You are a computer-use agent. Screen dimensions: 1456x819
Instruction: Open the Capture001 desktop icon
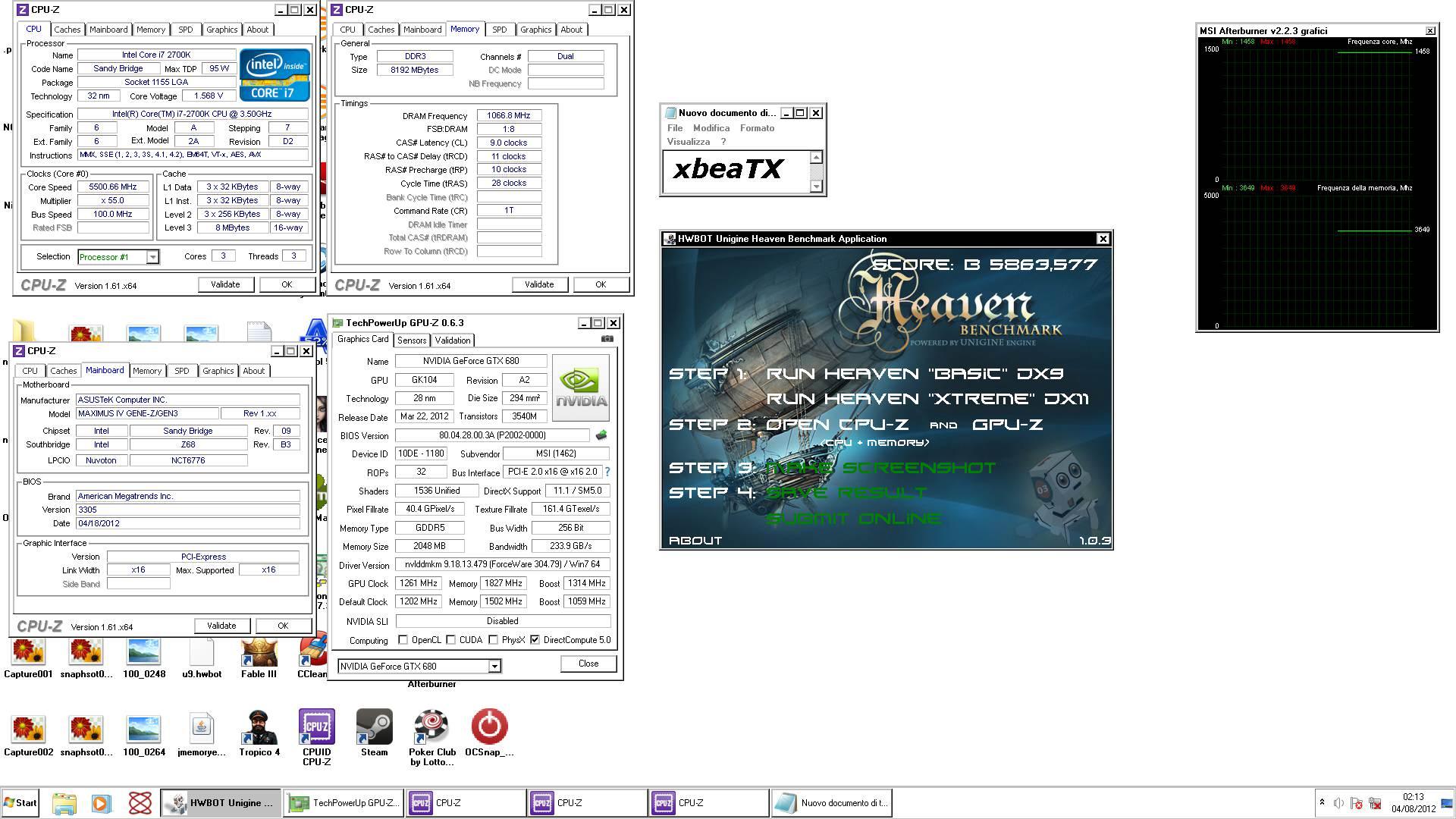[x=28, y=658]
